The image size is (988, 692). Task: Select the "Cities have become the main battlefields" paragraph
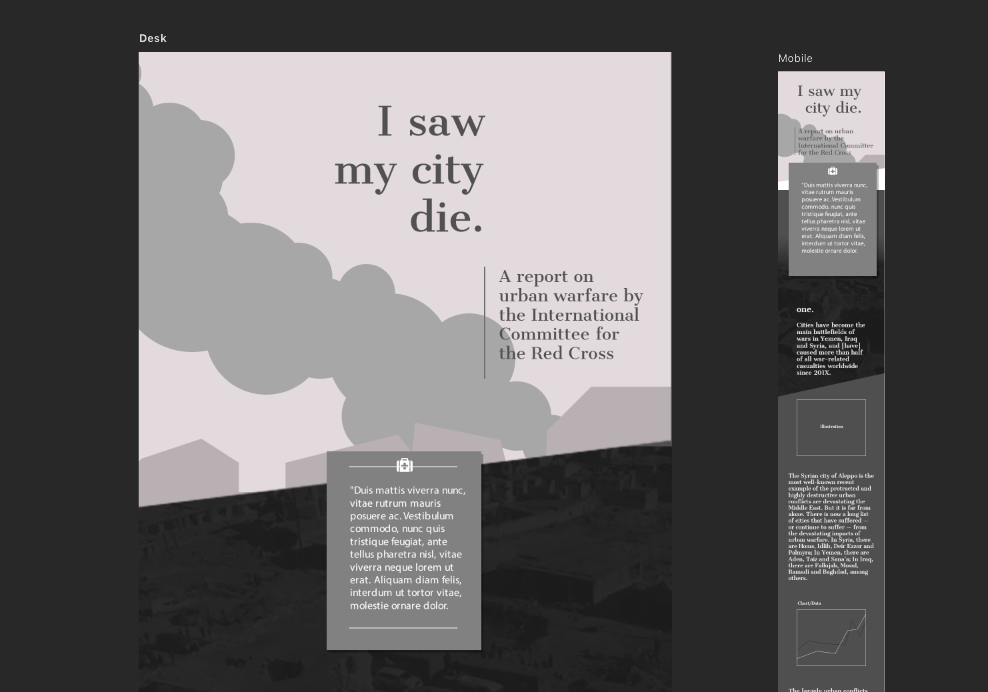pos(830,349)
